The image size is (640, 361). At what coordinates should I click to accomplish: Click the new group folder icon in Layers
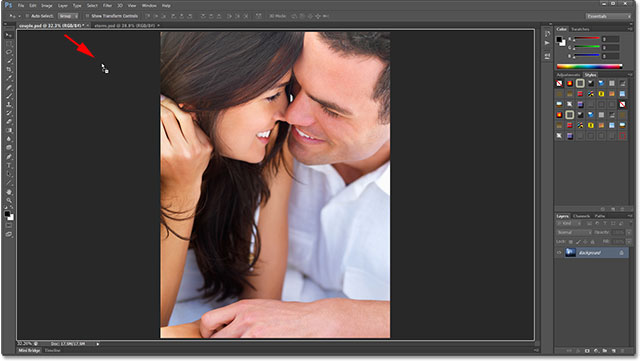pyautogui.click(x=604, y=351)
